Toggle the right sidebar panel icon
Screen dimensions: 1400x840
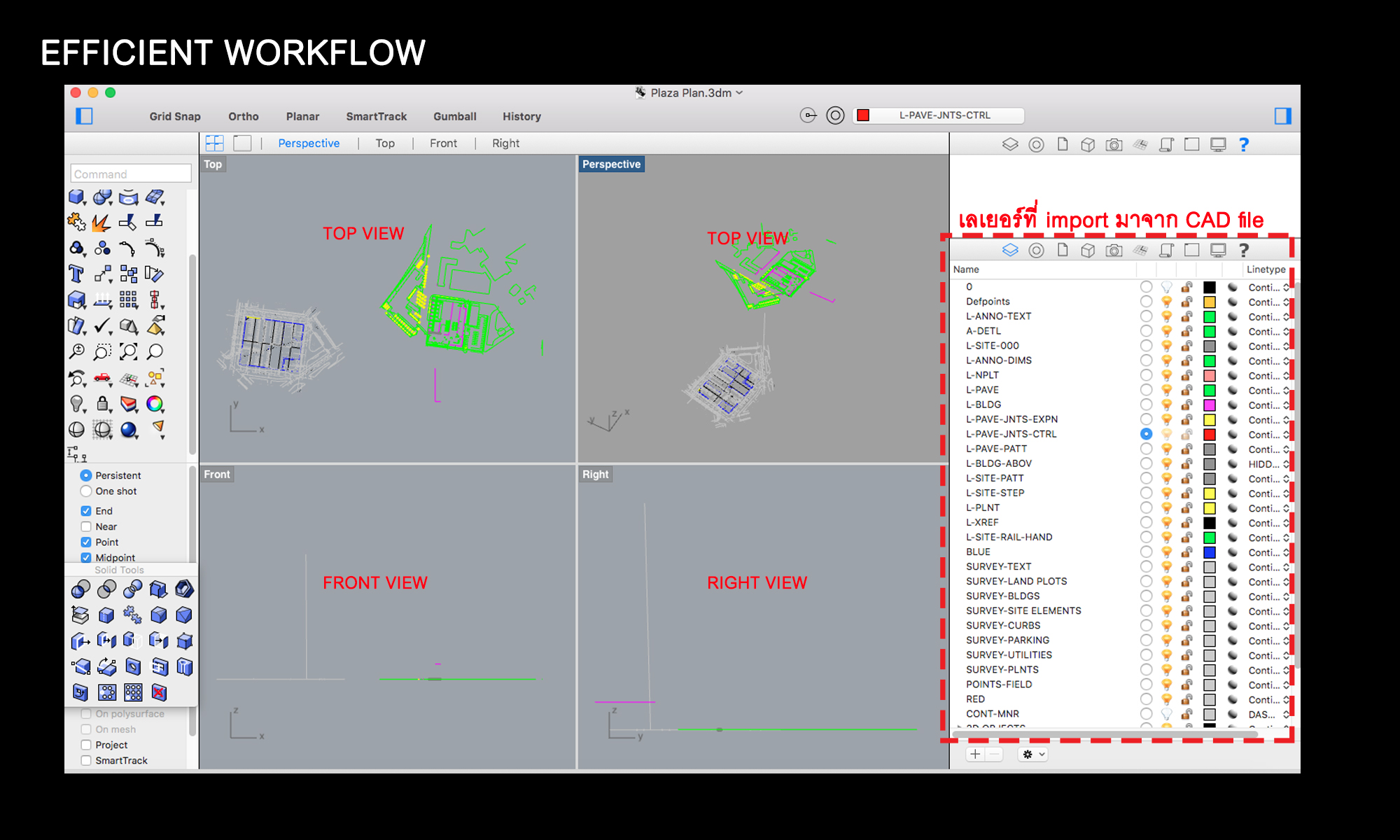click(1282, 116)
